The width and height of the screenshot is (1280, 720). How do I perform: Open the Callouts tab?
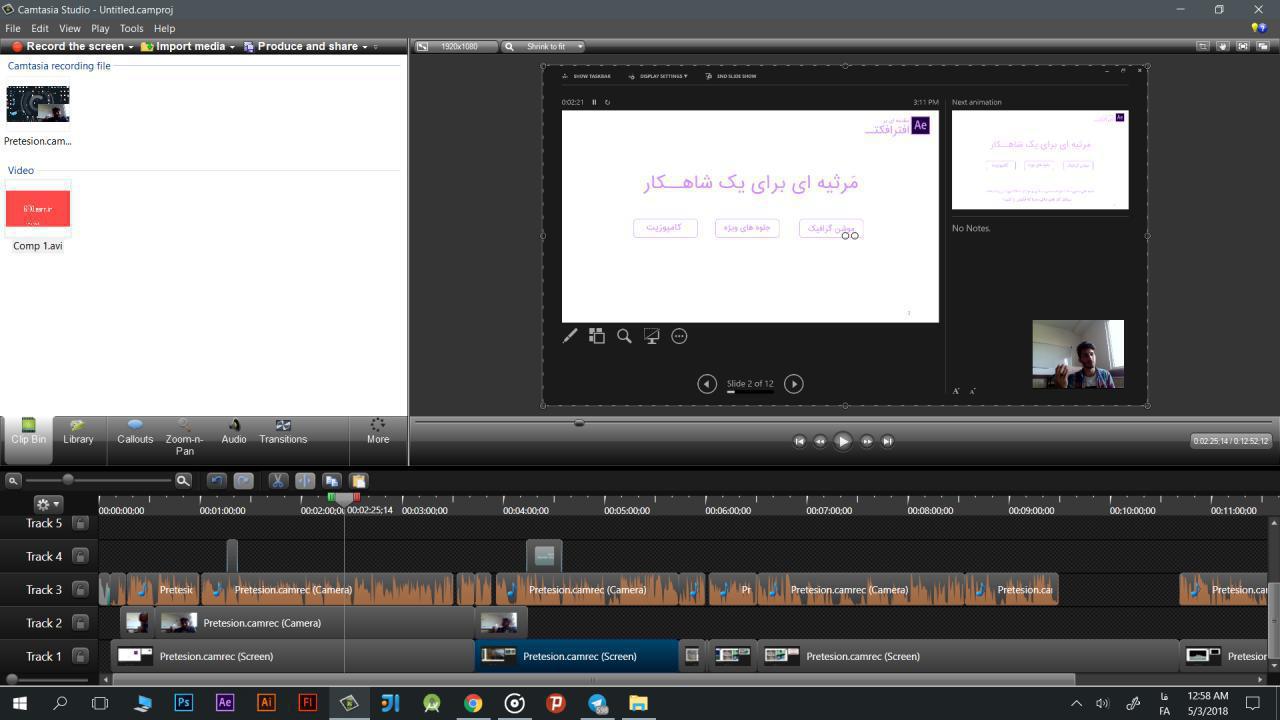pyautogui.click(x=135, y=432)
